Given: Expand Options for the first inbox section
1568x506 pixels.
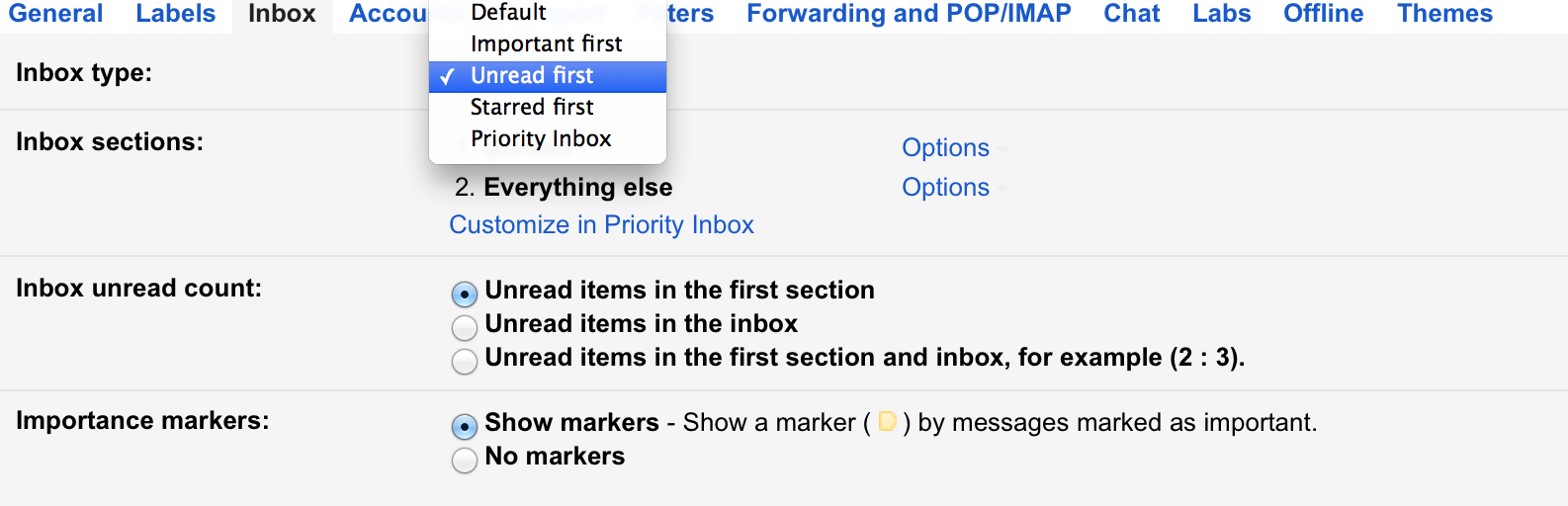Looking at the screenshot, I should (946, 148).
